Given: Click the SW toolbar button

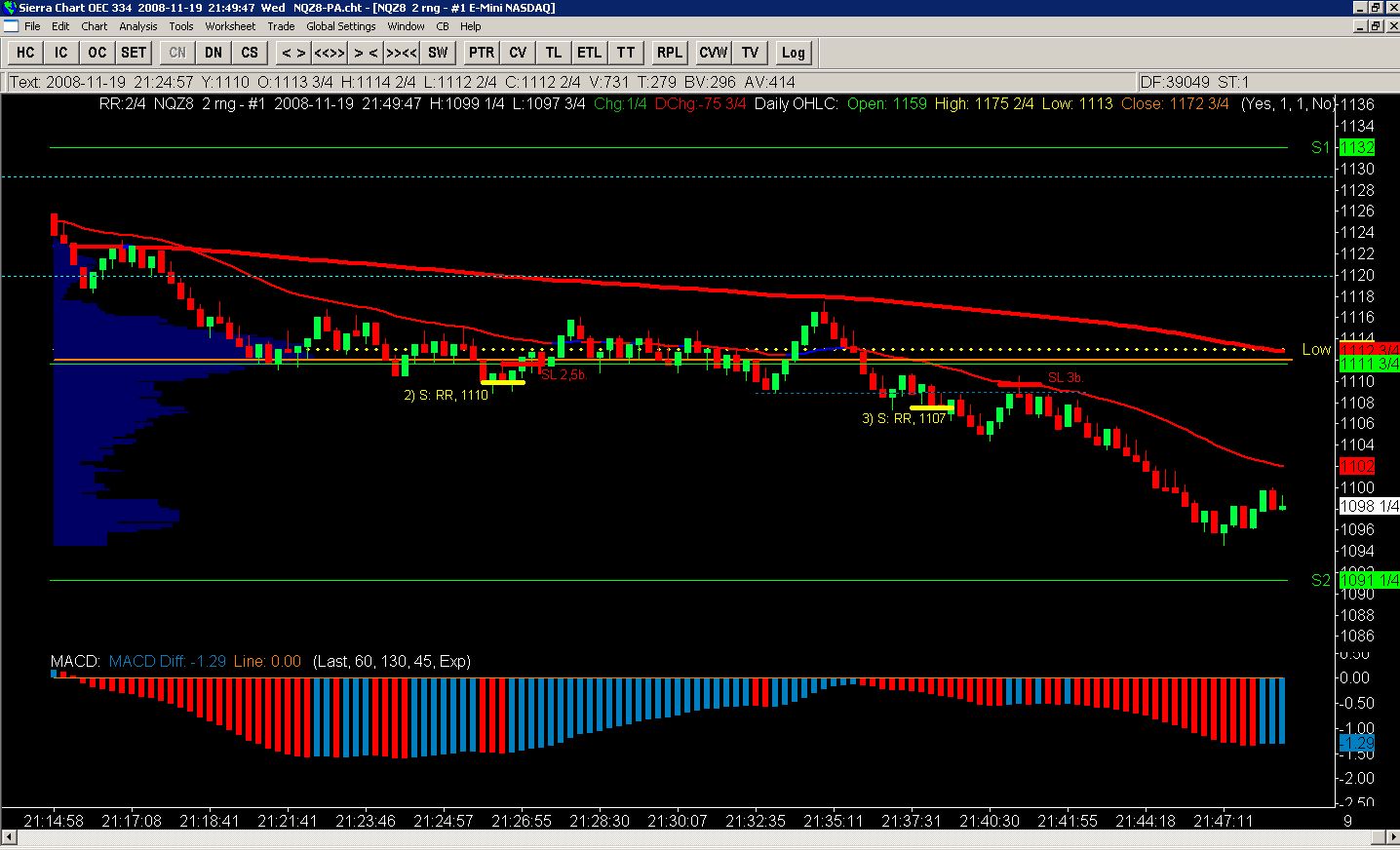Looking at the screenshot, I should tap(438, 53).
